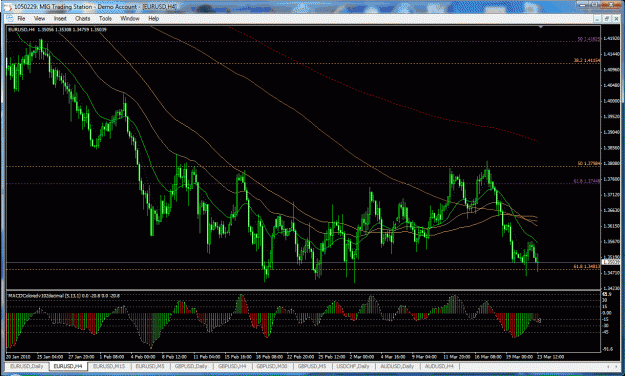Click the 50 1.41823 Fibonacci level label
Viewport: 625px width, 376px height.
coord(589,39)
